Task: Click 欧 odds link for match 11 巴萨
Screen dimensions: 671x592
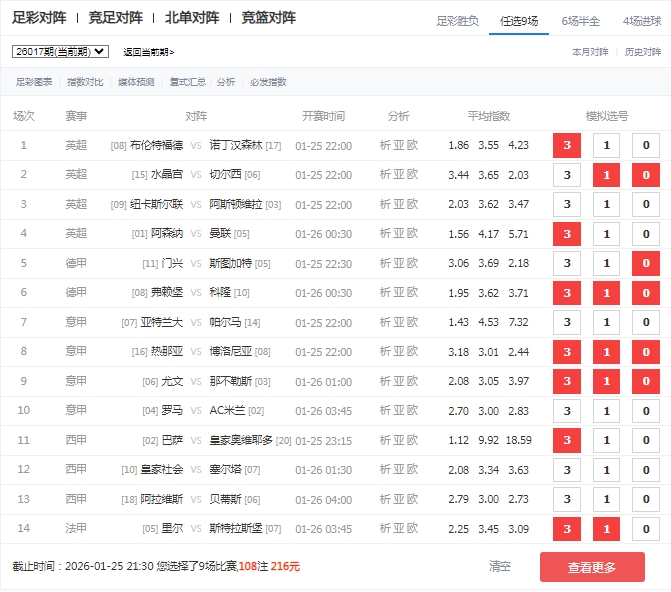Action: tap(413, 440)
